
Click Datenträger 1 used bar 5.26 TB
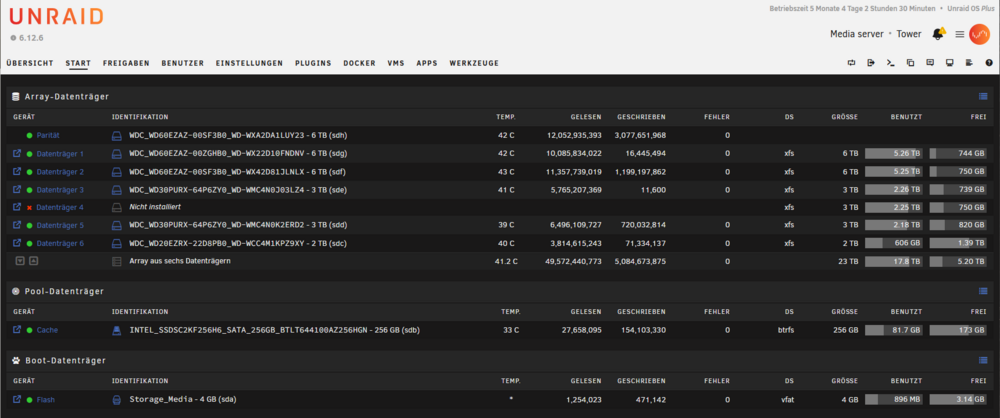893,154
